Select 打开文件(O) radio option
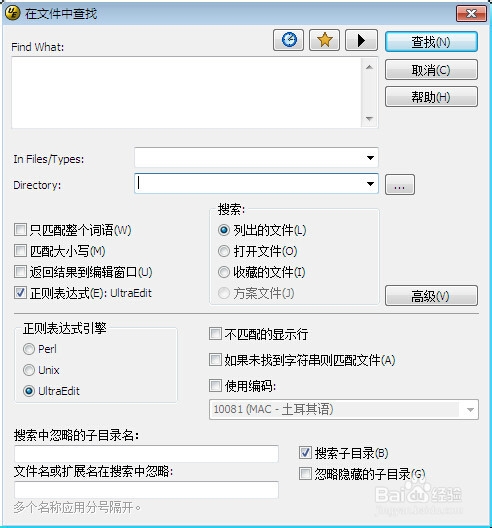 (x=224, y=251)
